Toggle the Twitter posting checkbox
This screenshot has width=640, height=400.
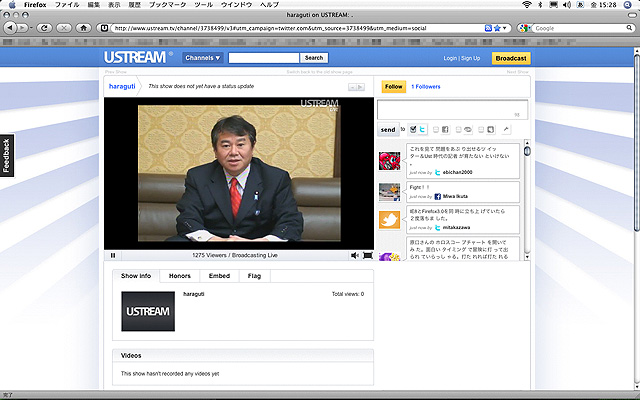pos(413,129)
